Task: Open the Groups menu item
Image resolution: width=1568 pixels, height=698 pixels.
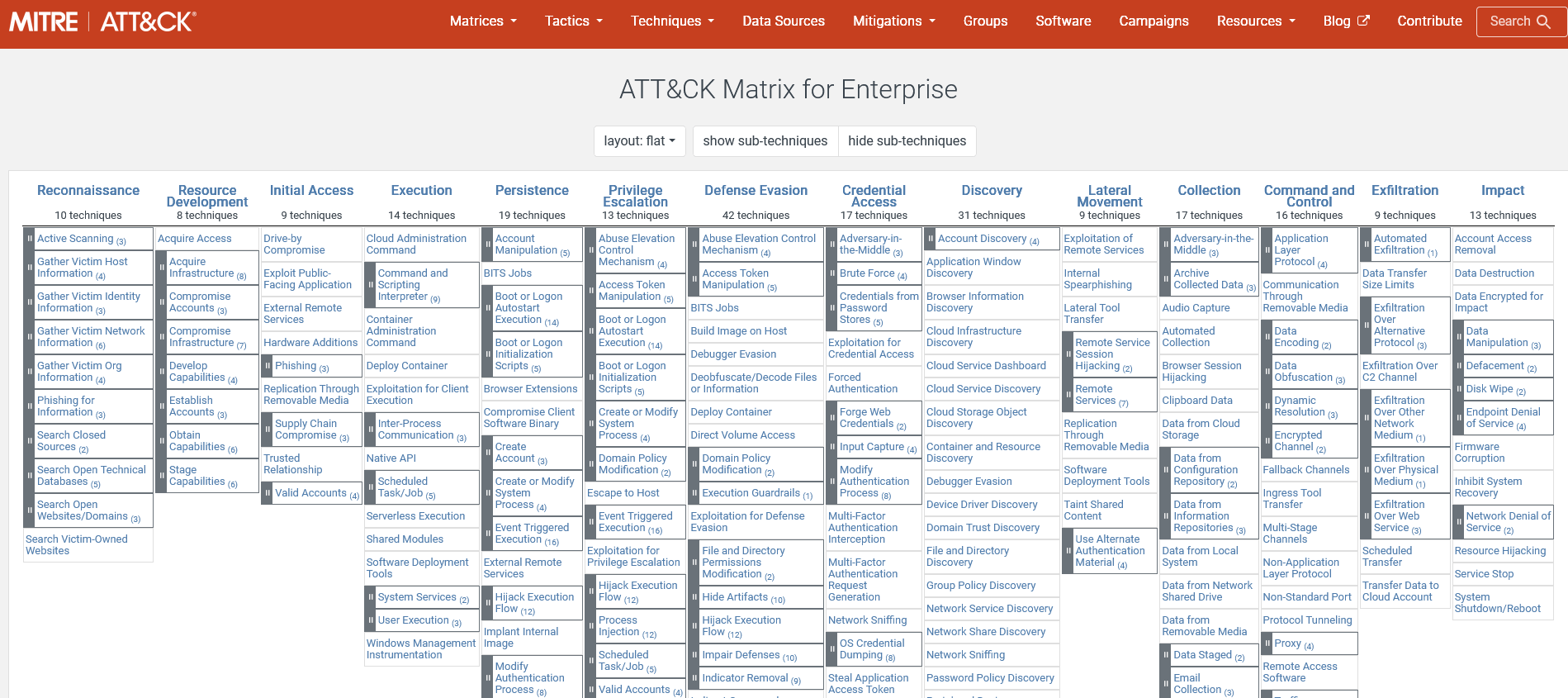Action: 985,21
